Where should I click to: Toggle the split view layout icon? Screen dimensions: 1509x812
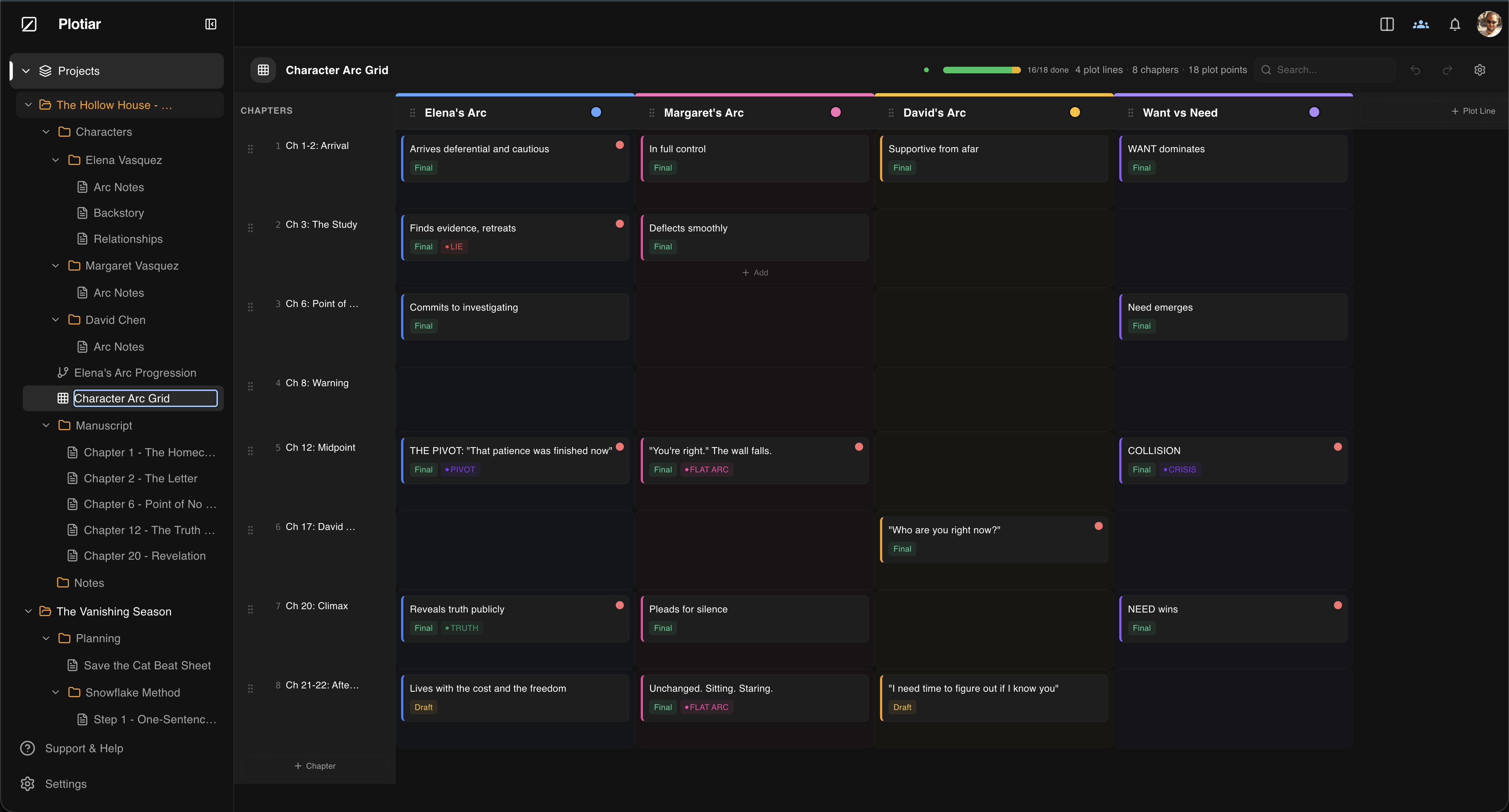1386,24
